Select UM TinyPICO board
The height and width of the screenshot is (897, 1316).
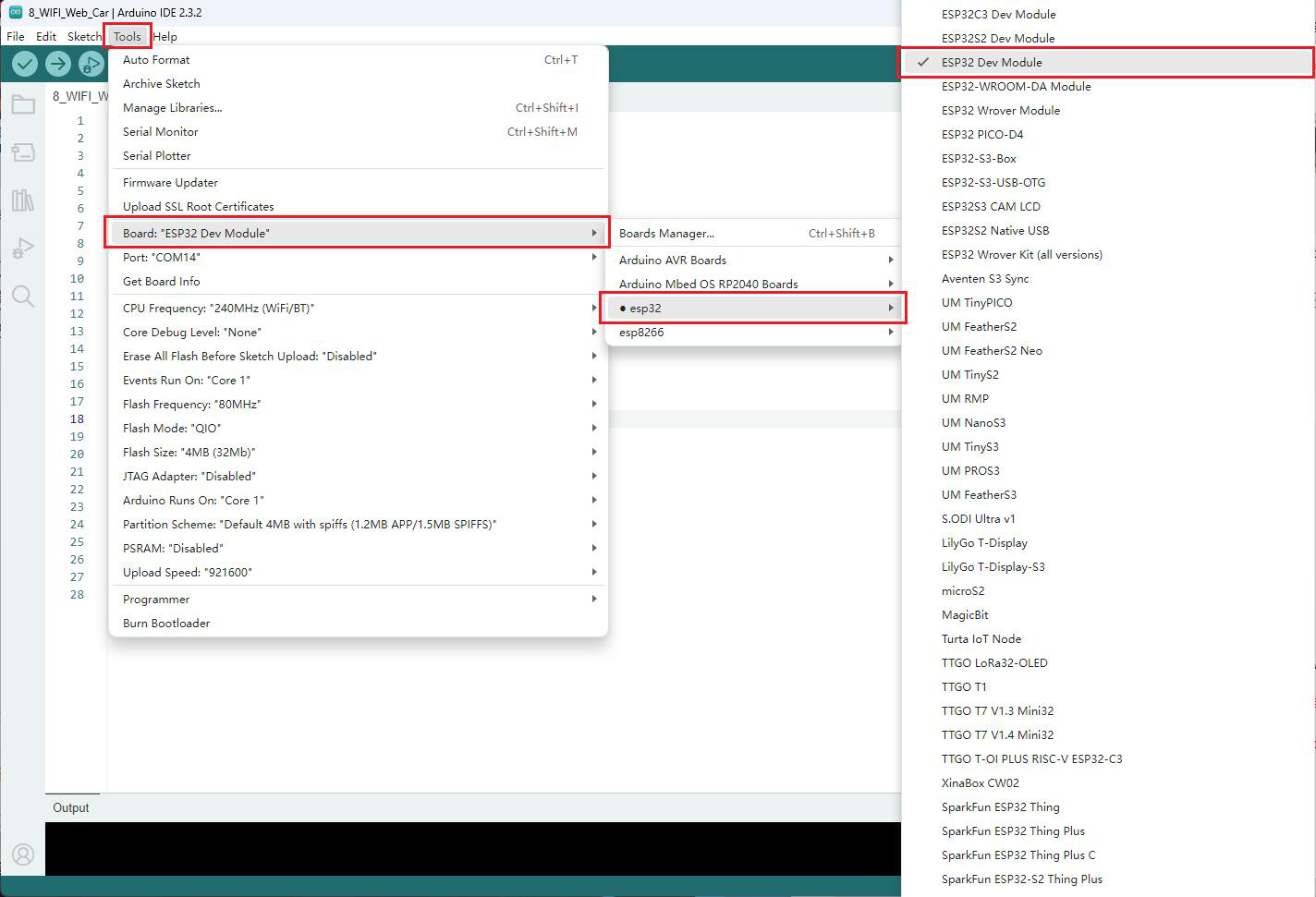pos(1106,302)
